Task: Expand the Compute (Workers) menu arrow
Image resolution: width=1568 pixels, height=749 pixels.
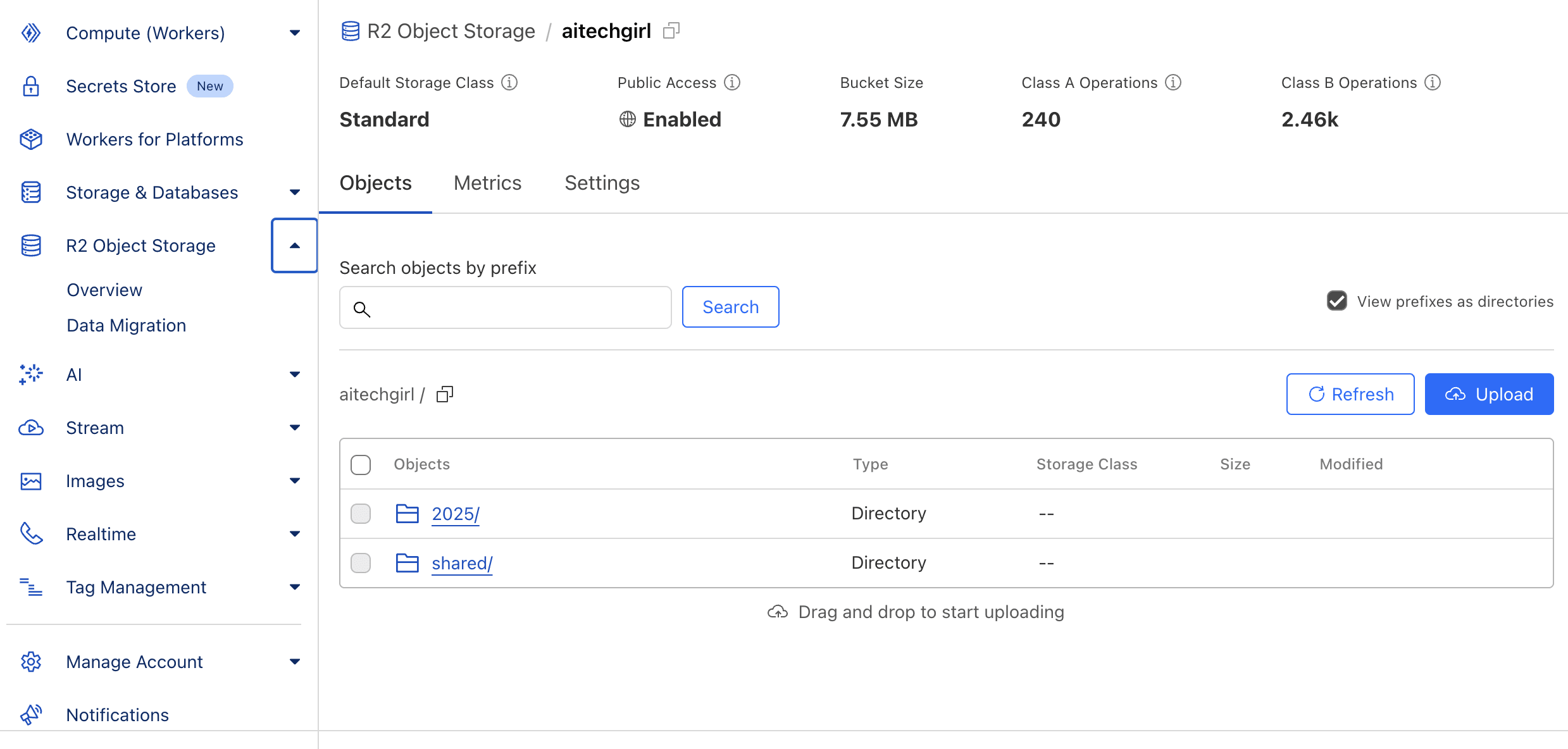Action: [295, 33]
